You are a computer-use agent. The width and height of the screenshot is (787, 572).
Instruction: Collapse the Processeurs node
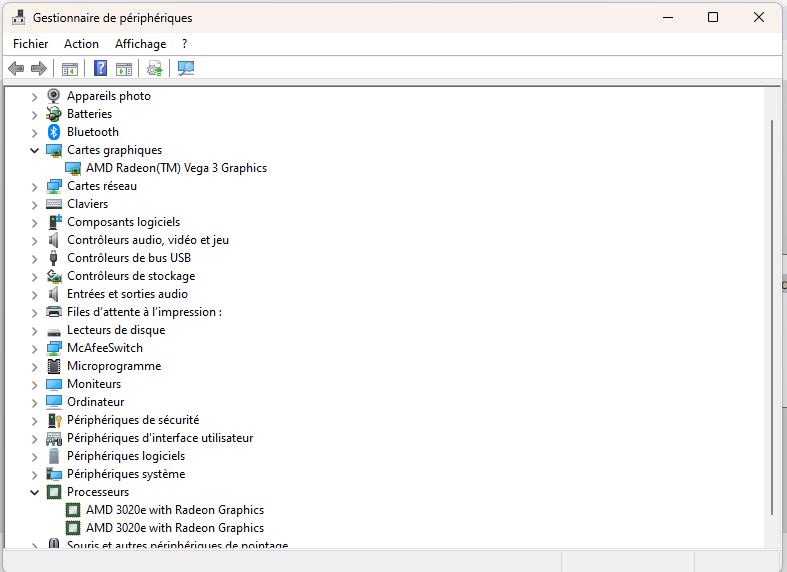click(34, 492)
